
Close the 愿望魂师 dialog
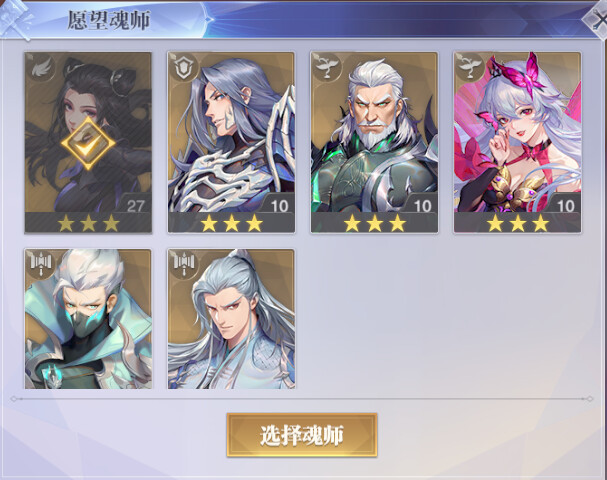[597, 22]
